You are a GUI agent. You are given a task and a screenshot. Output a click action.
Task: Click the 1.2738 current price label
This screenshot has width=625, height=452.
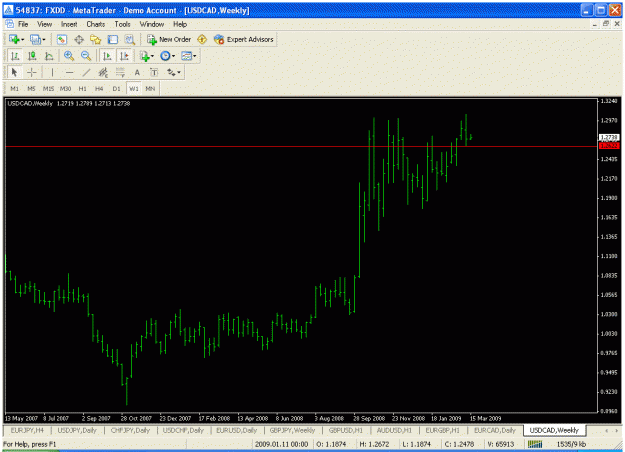(609, 137)
